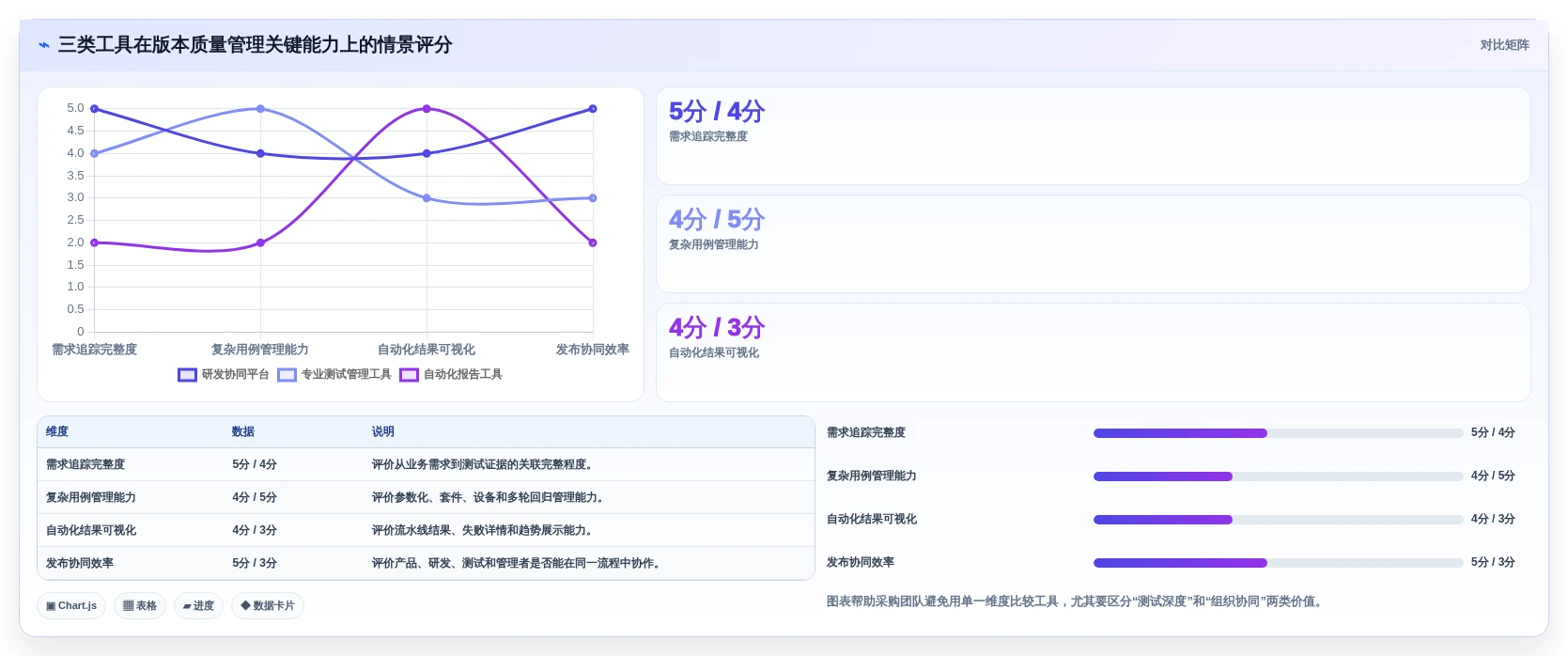This screenshot has width=1568, height=656.
Task: Click the 对比矩阵 label in the header
Action: [x=1504, y=45]
